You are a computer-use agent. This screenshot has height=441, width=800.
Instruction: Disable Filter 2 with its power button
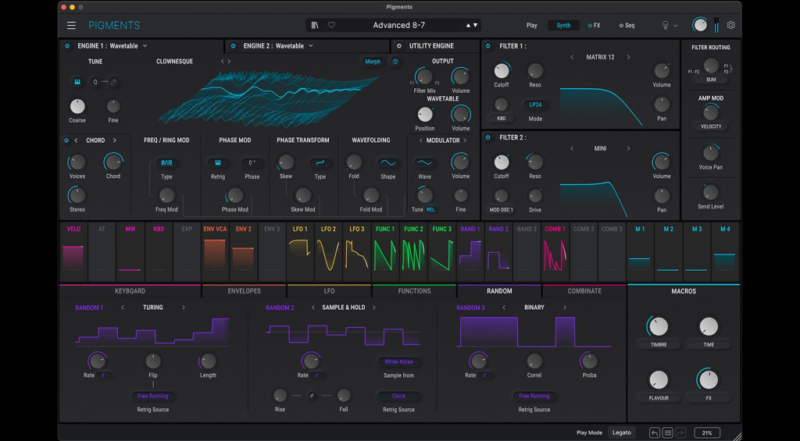(488, 137)
